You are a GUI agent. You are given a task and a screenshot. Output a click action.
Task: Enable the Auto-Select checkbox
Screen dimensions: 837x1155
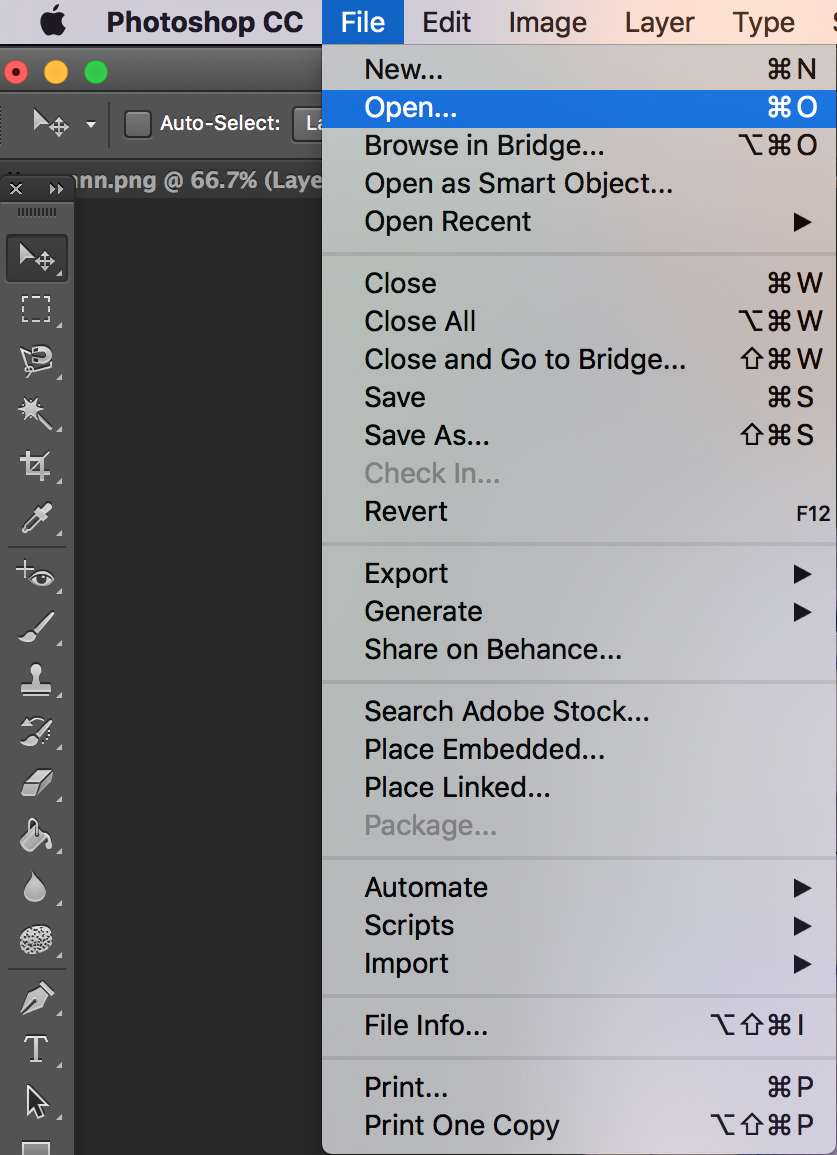coord(138,124)
